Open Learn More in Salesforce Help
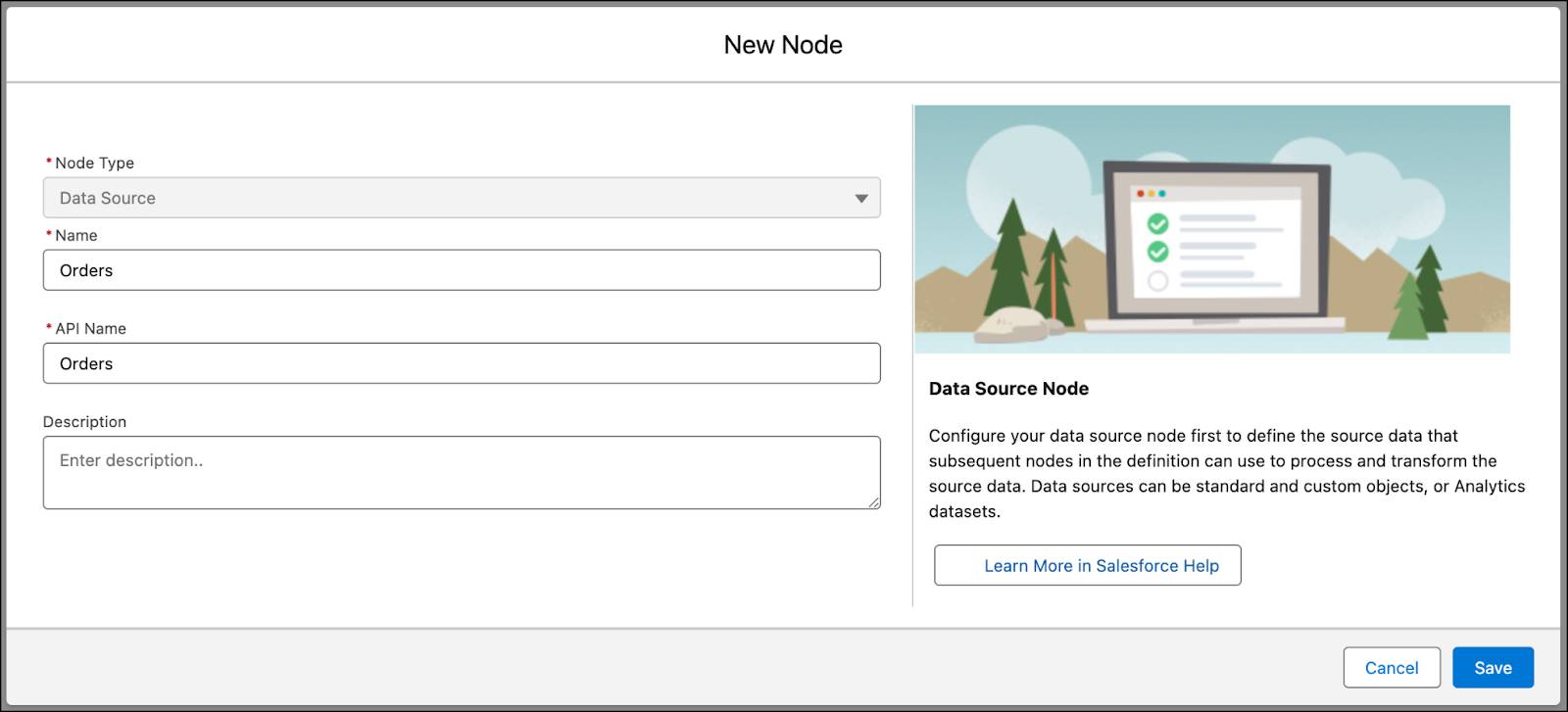 [1088, 565]
